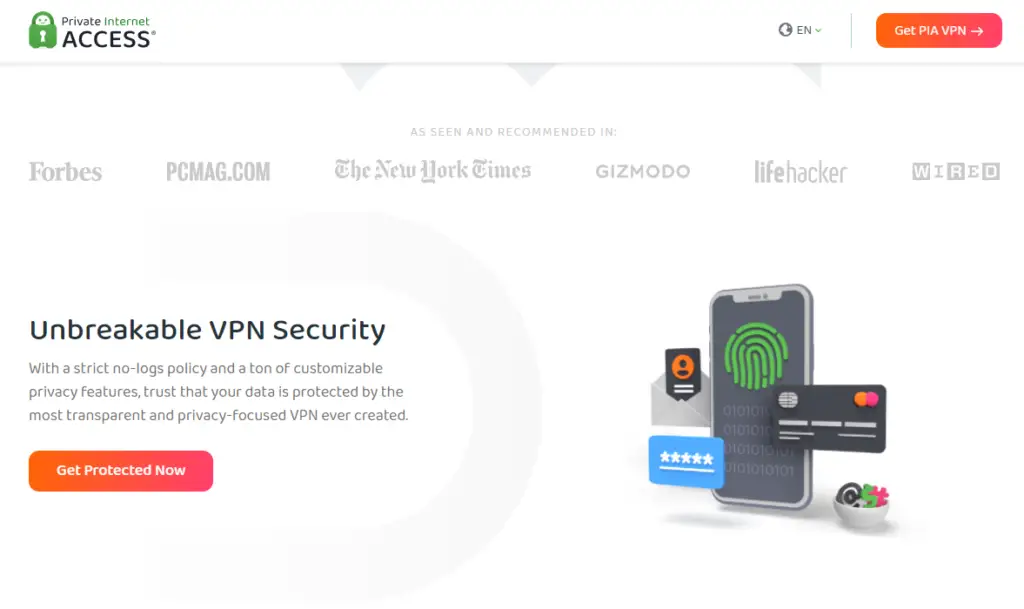This screenshot has width=1024, height=609.
Task: Click the Forbes logo
Action: point(65,172)
